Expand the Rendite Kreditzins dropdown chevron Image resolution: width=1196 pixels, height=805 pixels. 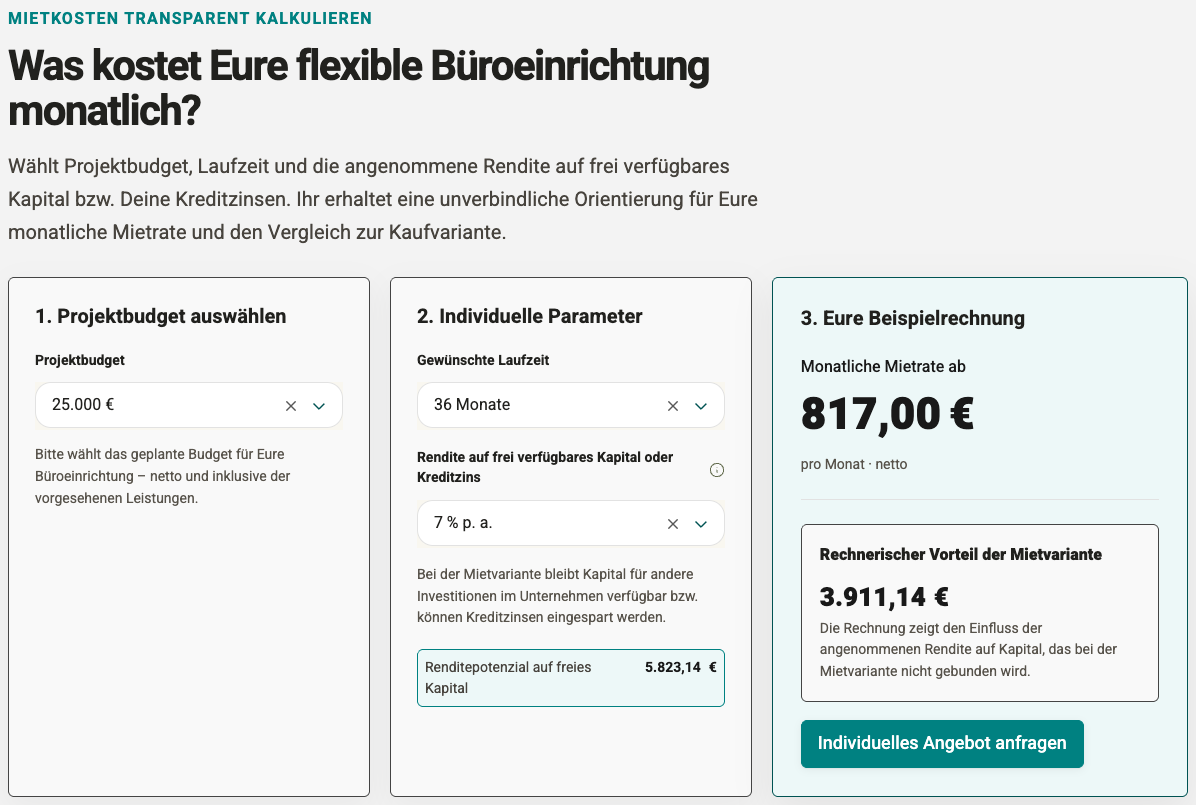[700, 523]
